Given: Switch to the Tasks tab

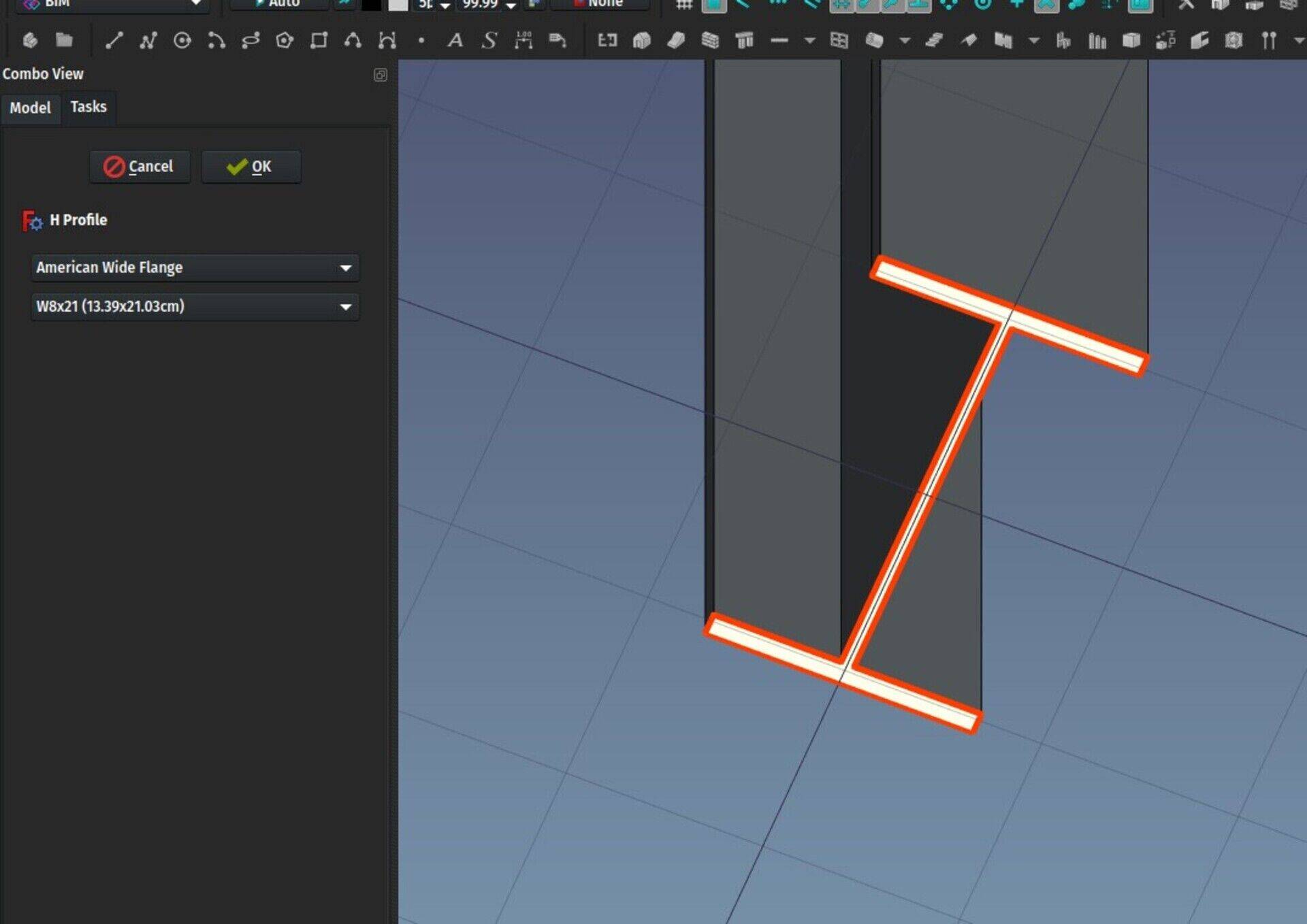Looking at the screenshot, I should coord(88,107).
